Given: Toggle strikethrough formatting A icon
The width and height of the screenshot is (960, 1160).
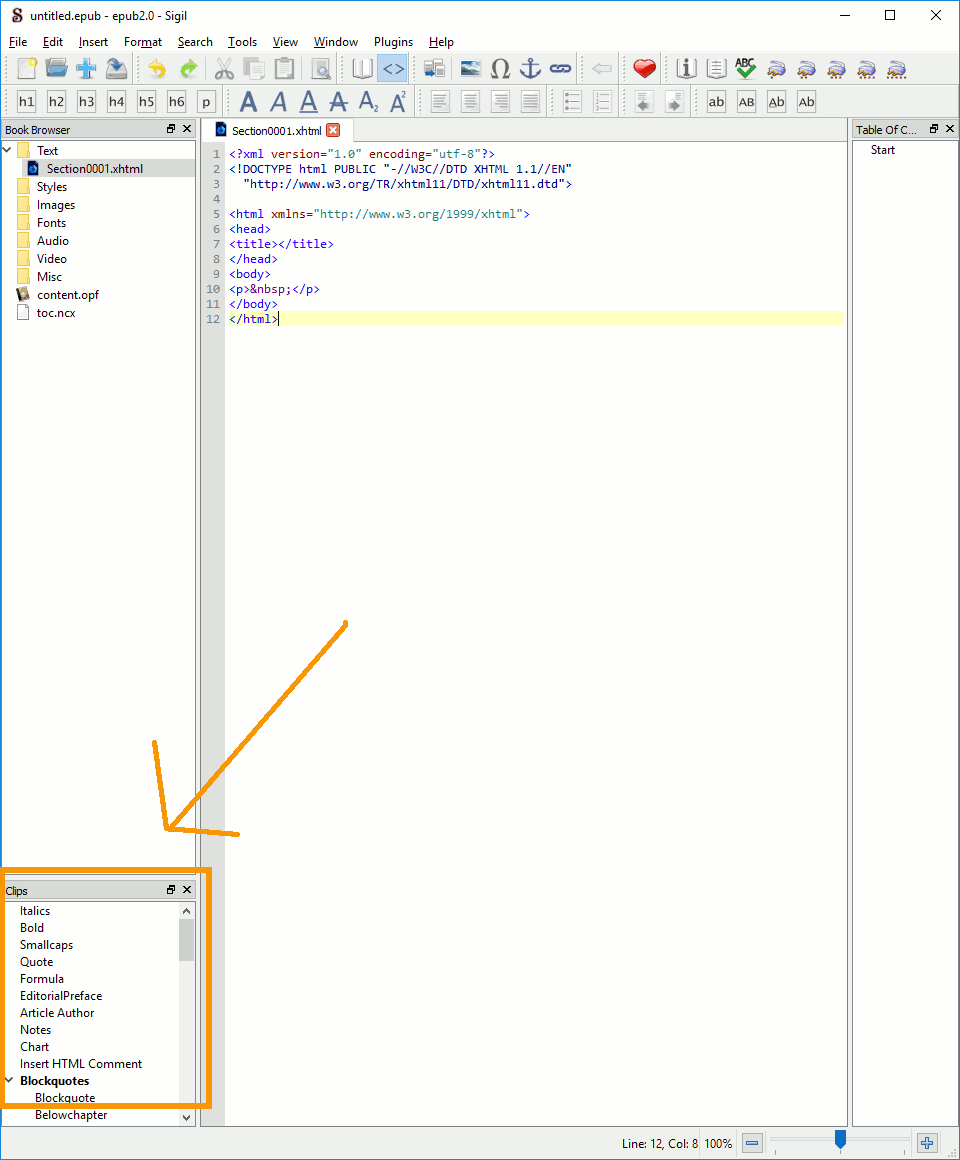Looking at the screenshot, I should (x=338, y=101).
